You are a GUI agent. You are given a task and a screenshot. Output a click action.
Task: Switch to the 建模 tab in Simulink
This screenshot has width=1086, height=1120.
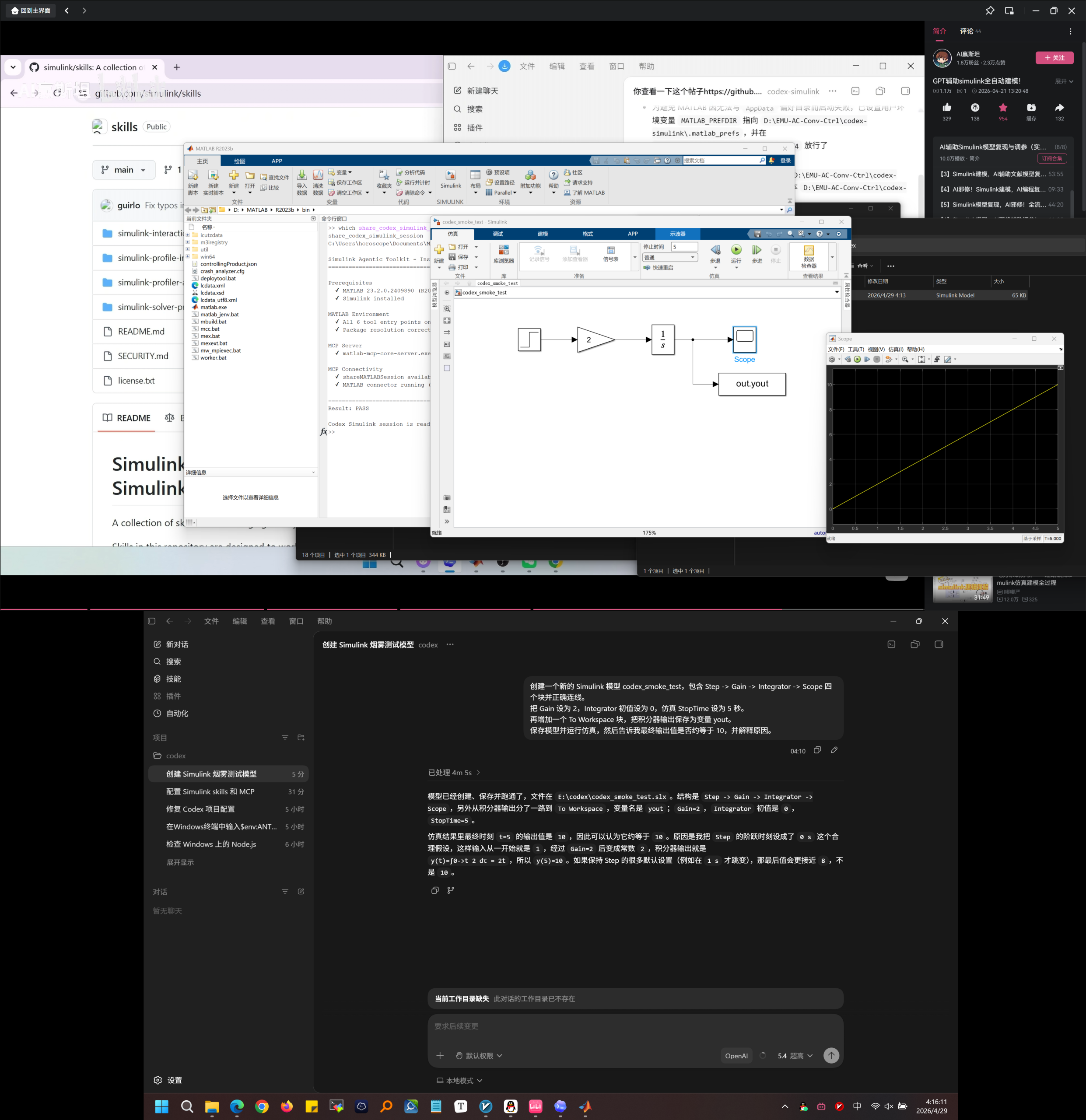click(543, 234)
